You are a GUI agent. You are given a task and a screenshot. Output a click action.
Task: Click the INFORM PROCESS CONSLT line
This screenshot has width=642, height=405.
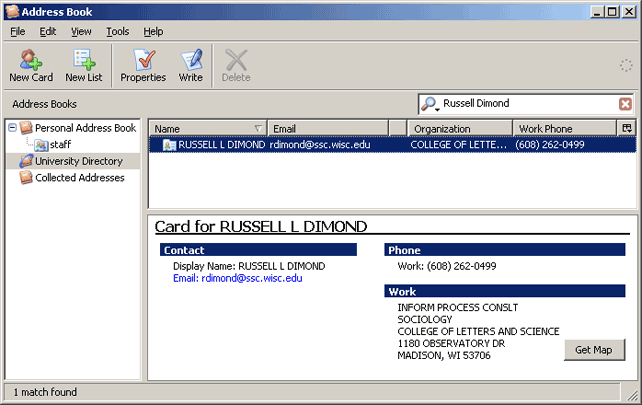pyautogui.click(x=458, y=308)
